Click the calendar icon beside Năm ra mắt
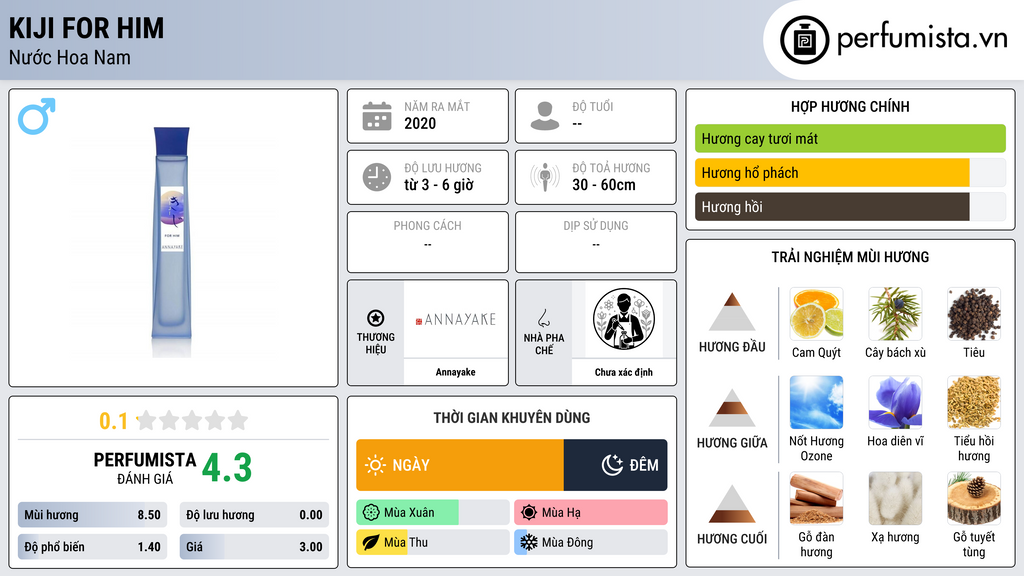 (377, 116)
